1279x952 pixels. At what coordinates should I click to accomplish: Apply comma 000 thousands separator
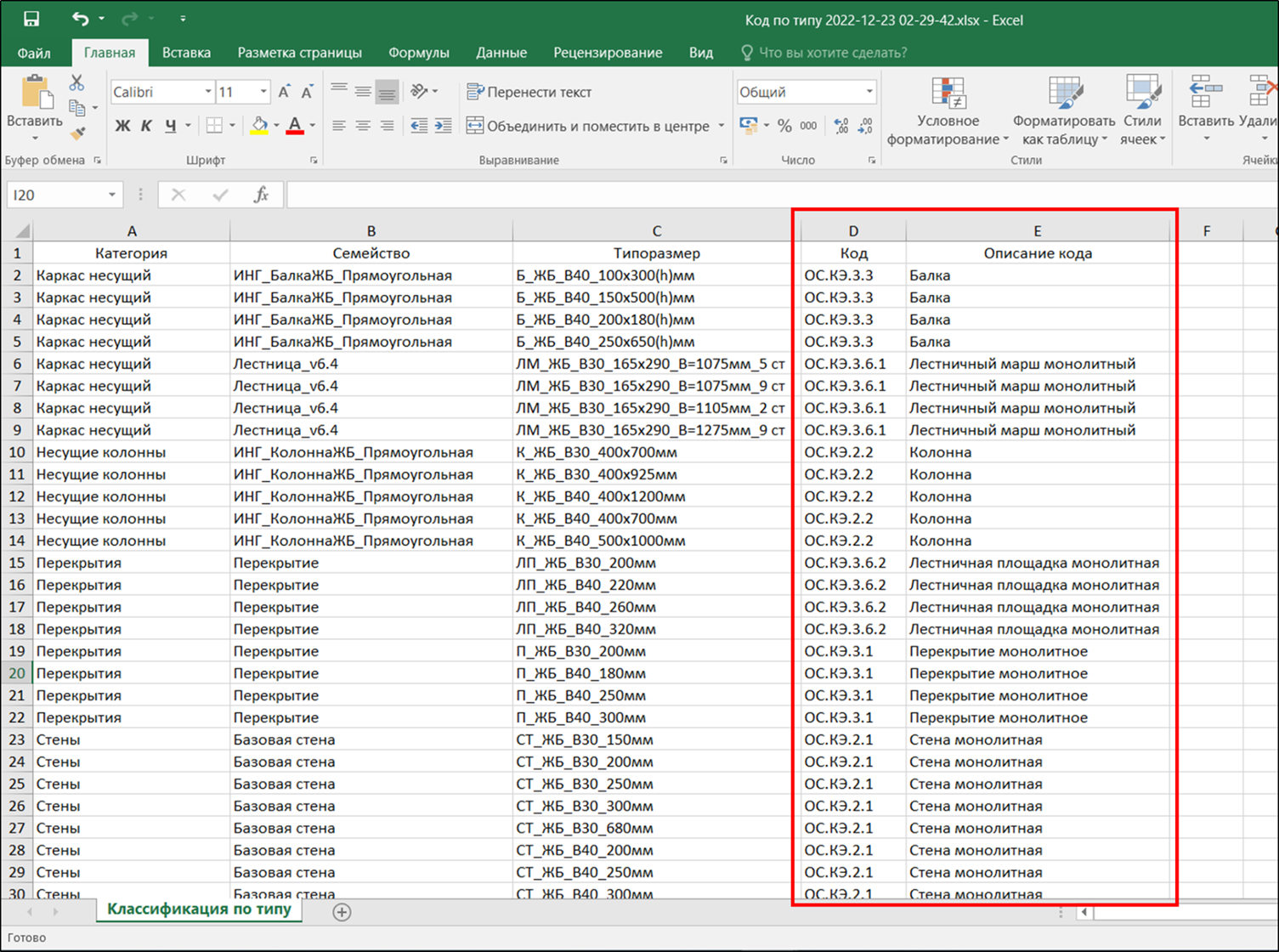808,126
